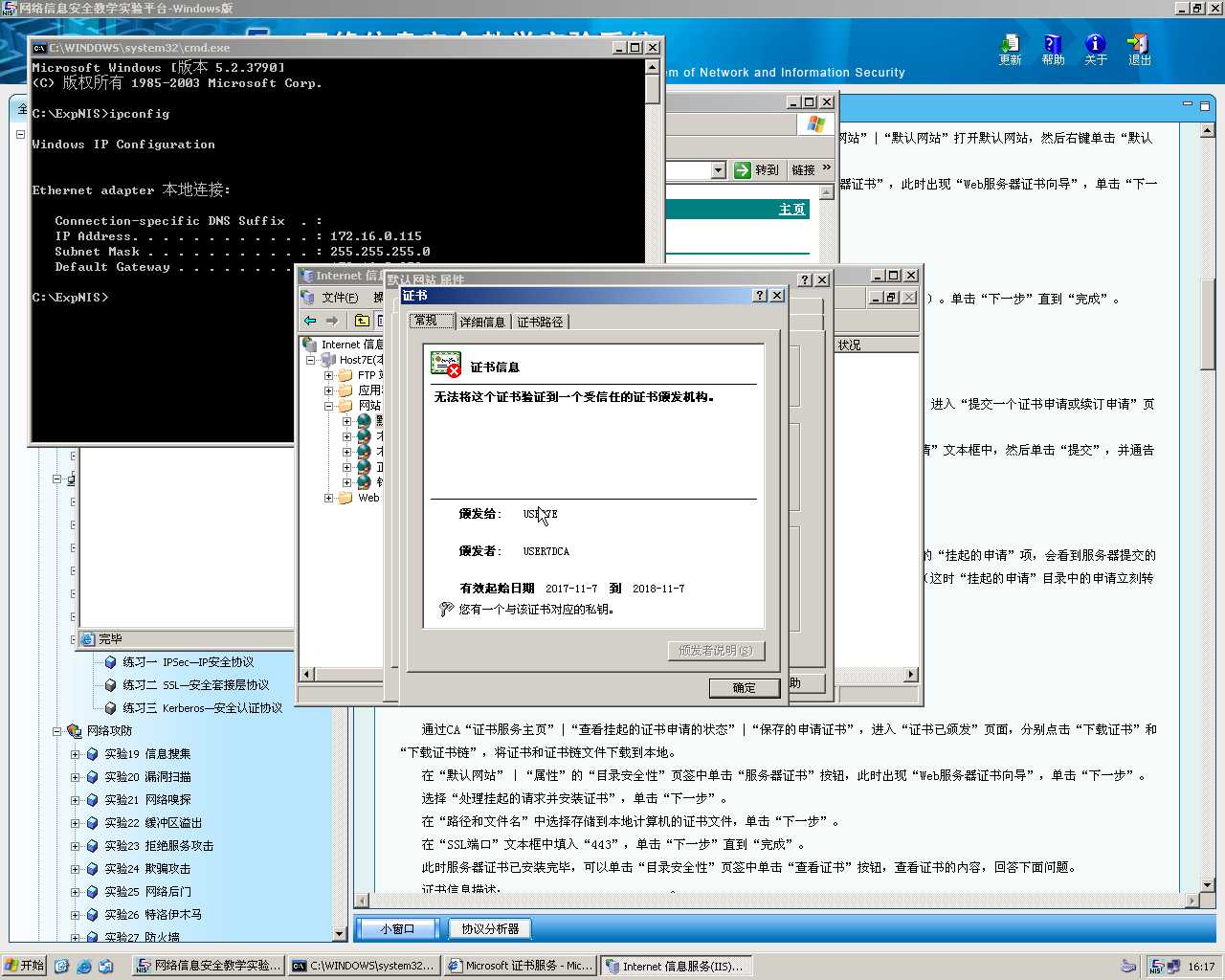Click the 16:17 clock in system tray
1225x980 pixels.
pyautogui.click(x=1201, y=967)
